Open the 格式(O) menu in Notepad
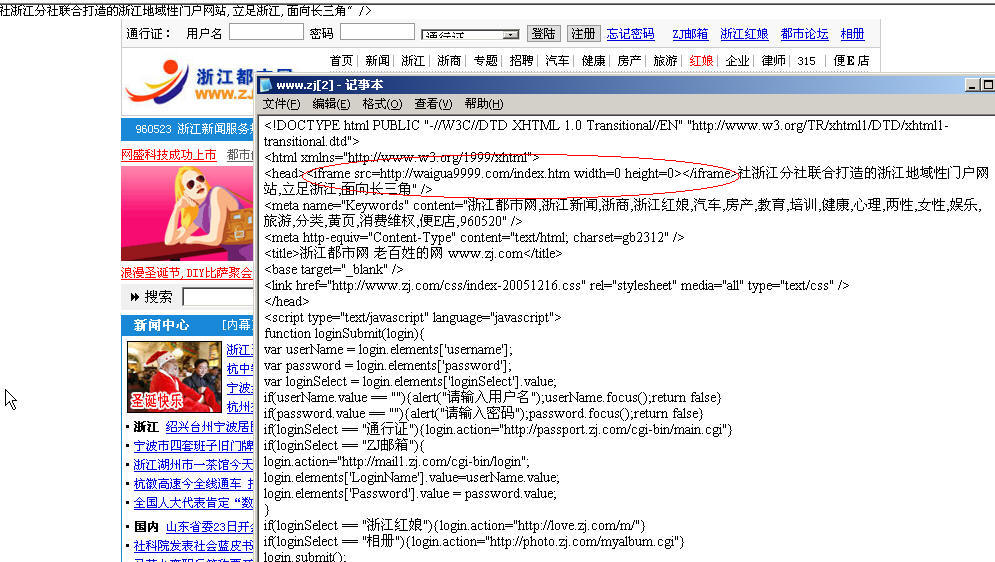The width and height of the screenshot is (995, 562). (382, 104)
